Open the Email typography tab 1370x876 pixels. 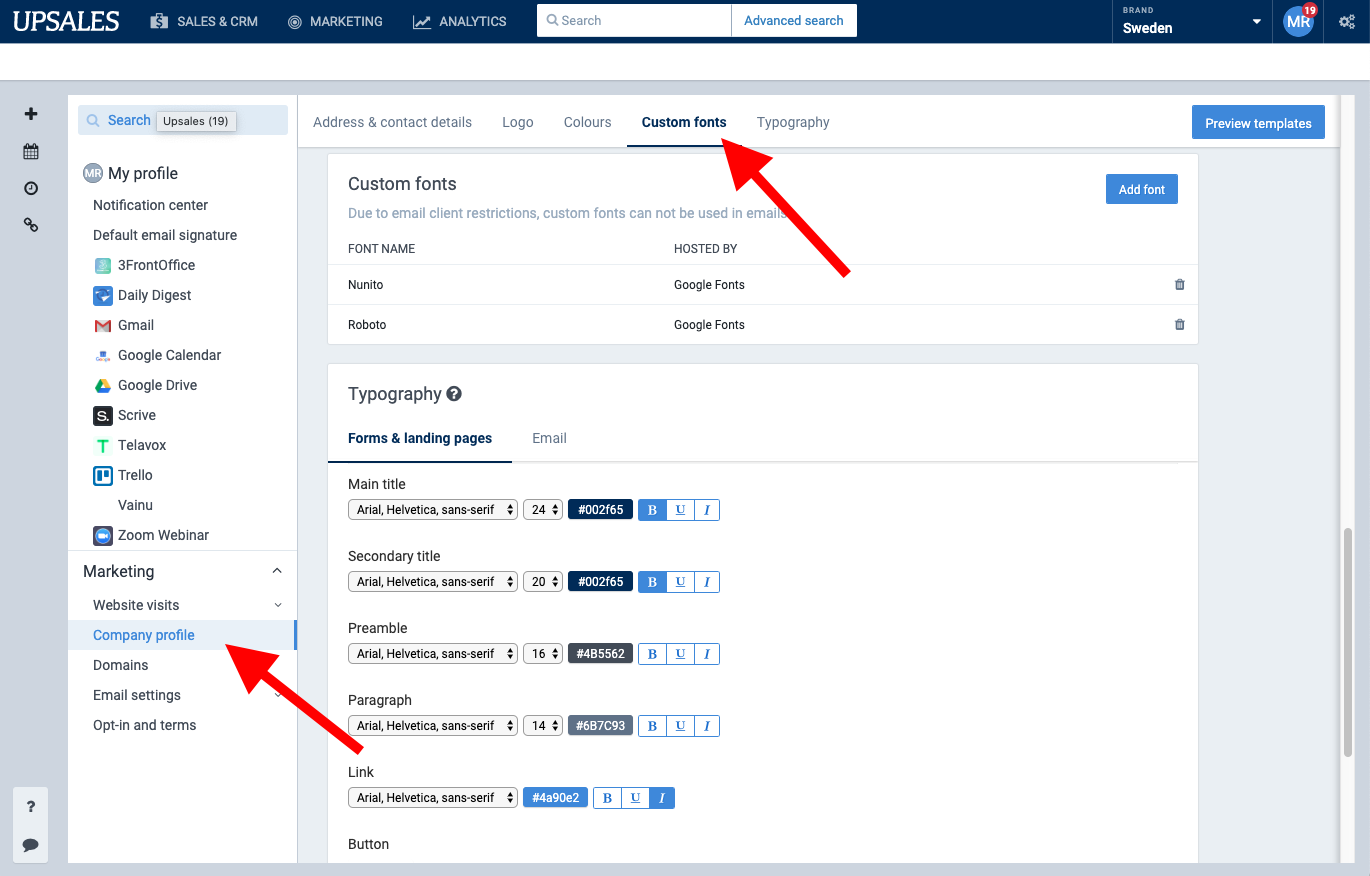point(549,438)
